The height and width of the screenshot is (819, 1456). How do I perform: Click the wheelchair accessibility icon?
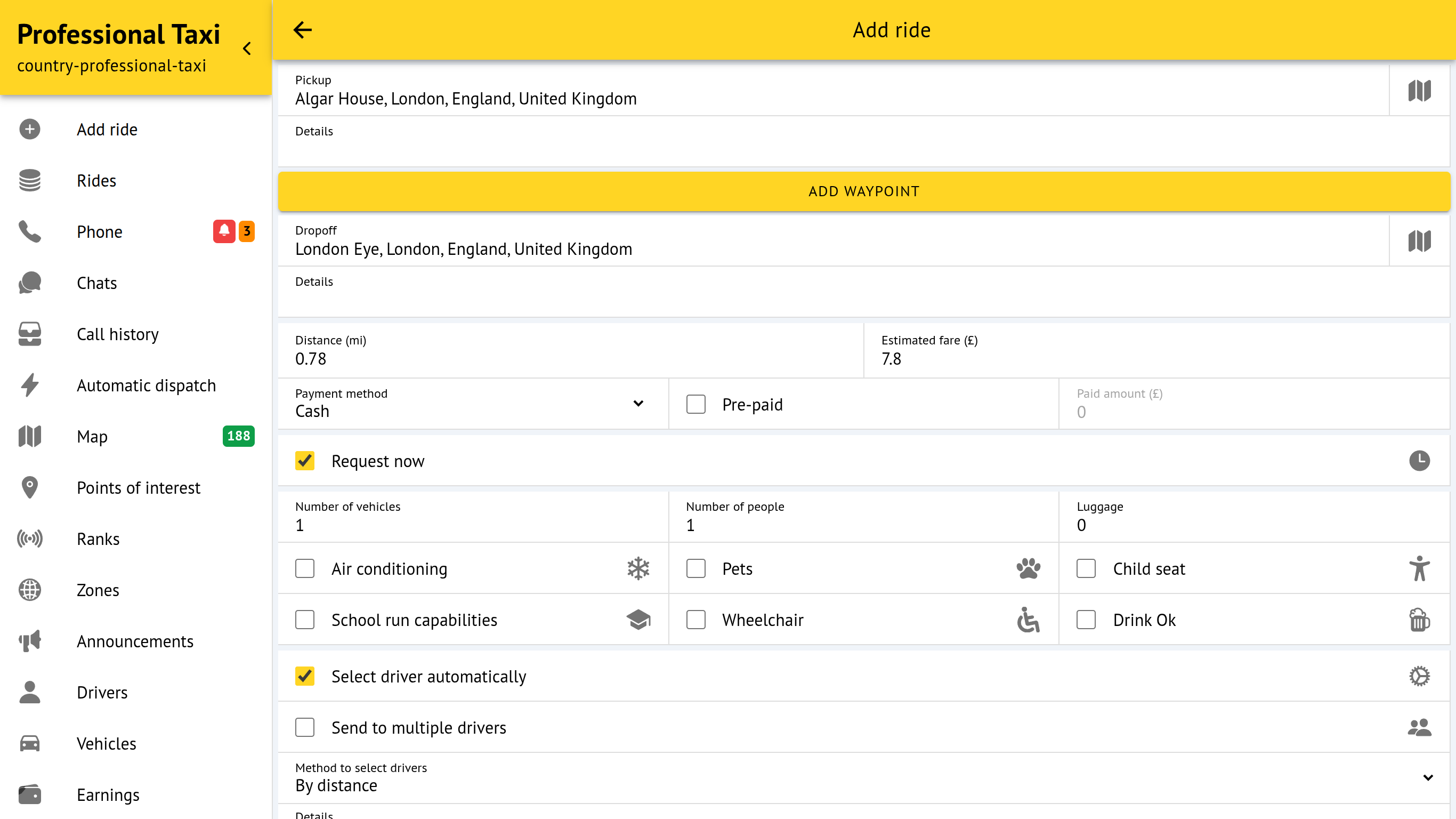coord(1028,620)
